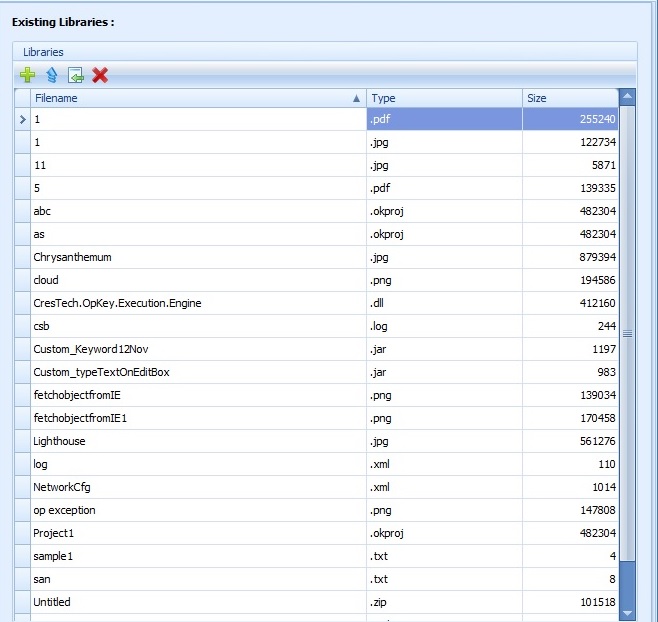Click the row indicator arrow of first row
Image resolution: width=658 pixels, height=622 pixels.
click(x=23, y=119)
